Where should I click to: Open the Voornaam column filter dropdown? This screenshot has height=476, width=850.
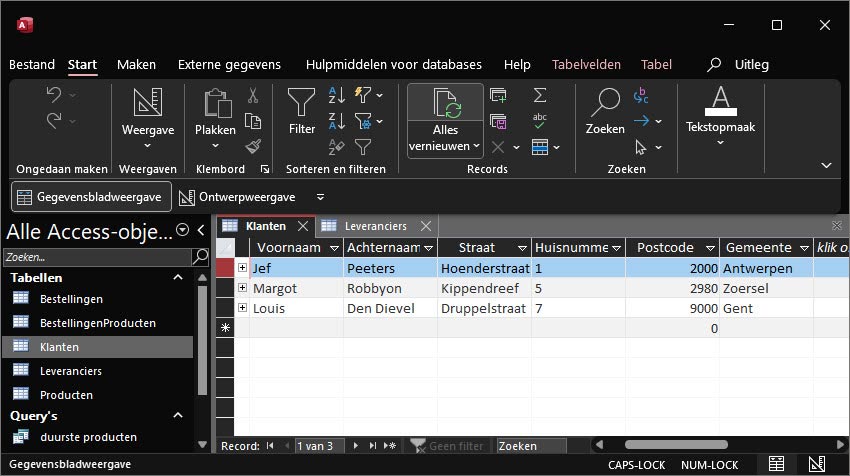point(334,248)
